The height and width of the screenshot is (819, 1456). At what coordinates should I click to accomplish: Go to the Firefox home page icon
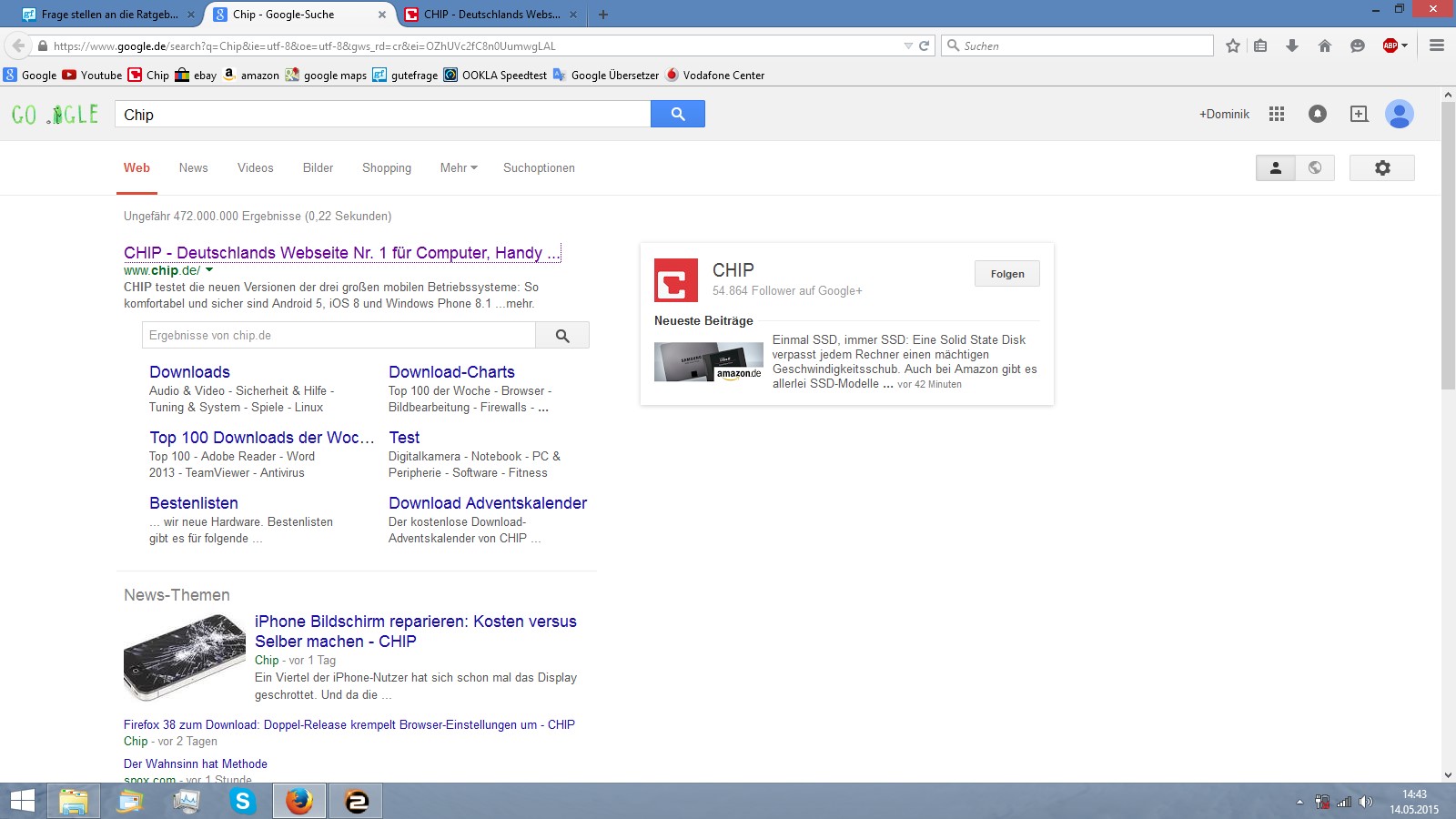tap(1325, 45)
